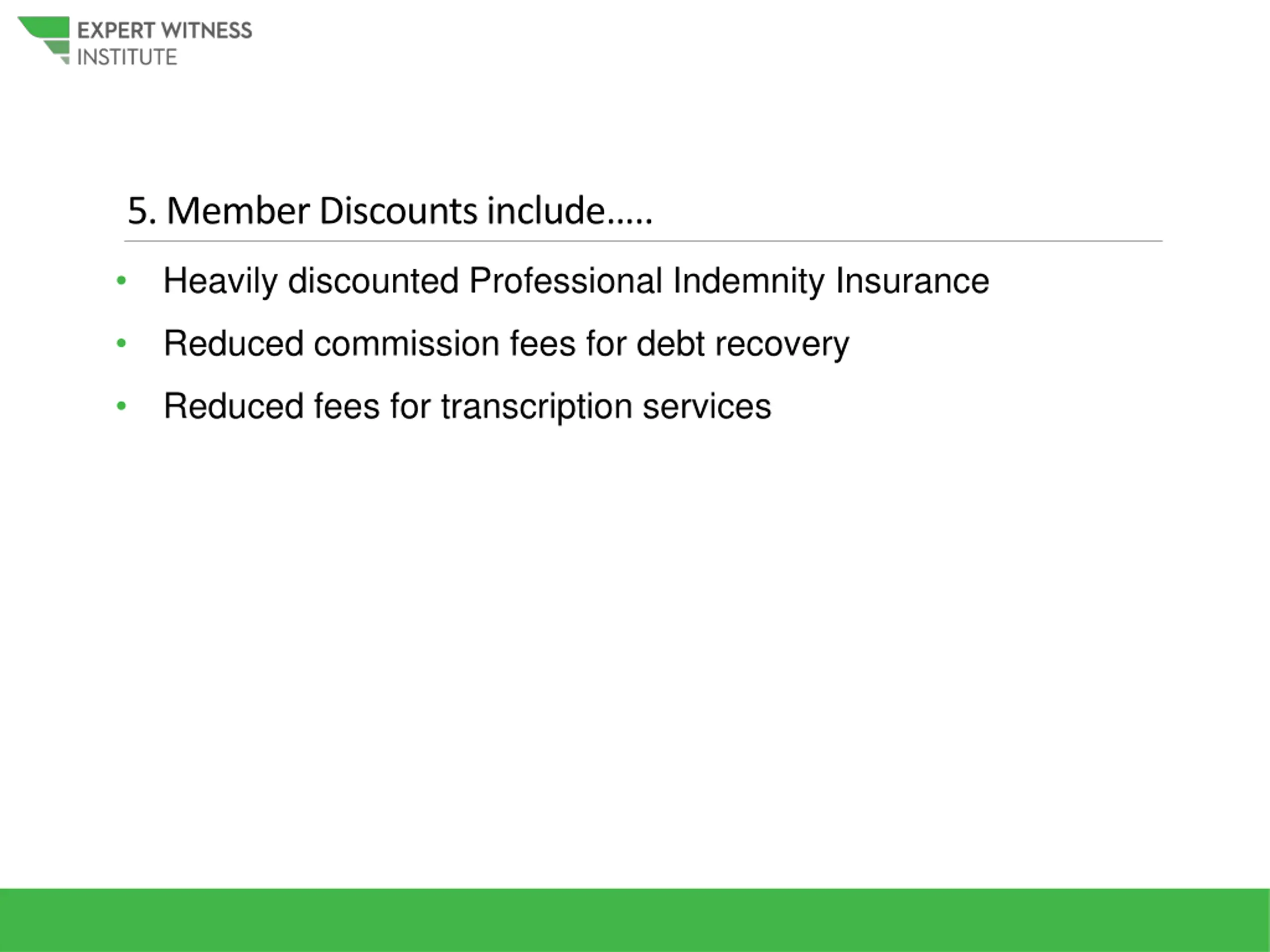The width and height of the screenshot is (1270, 952).
Task: Click the "EXPERT WITNESS" logo text
Action: [164, 30]
